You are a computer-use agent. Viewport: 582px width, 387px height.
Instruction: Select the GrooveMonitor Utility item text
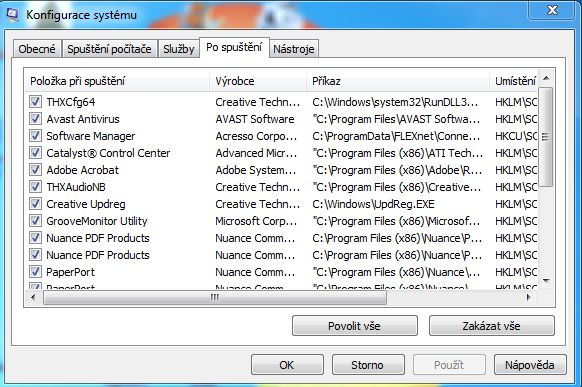coord(97,221)
